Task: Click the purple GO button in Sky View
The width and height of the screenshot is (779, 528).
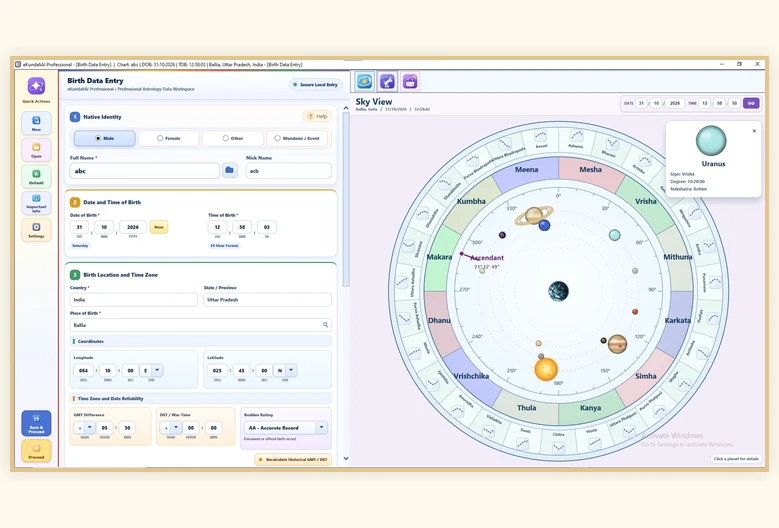Action: click(x=751, y=103)
